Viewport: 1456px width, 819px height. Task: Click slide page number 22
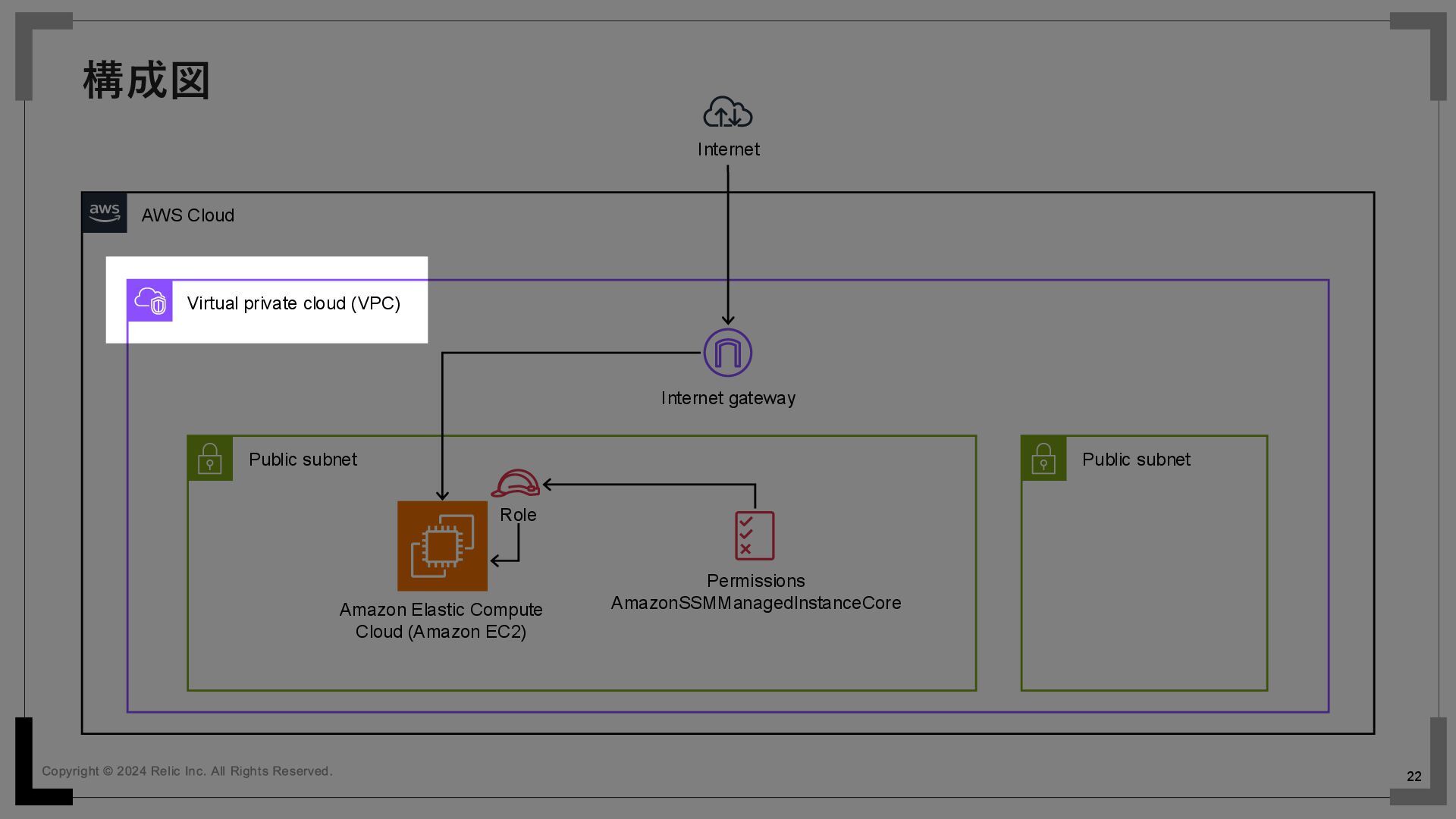[1414, 777]
